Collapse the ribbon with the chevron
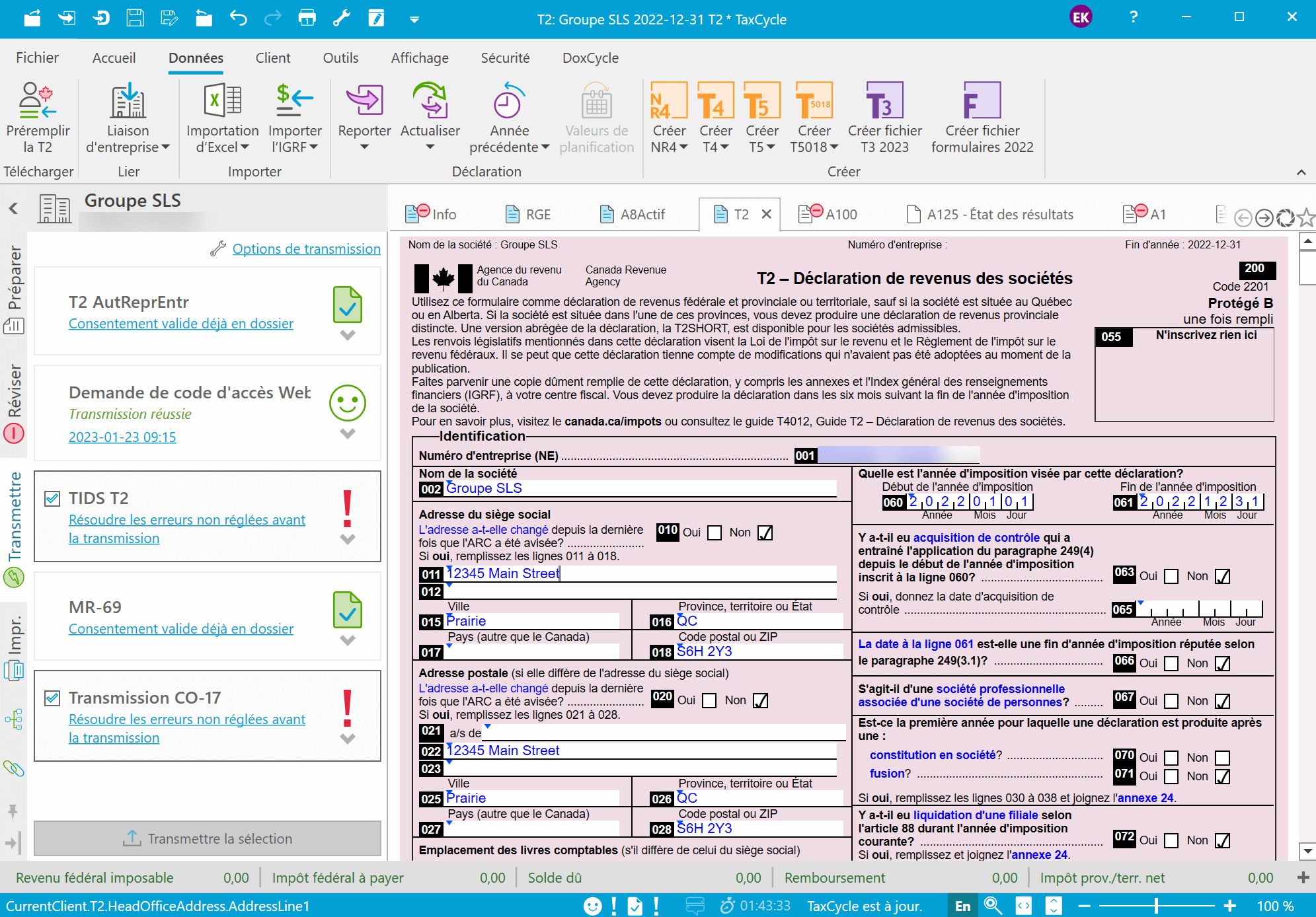Screen dimensions: 1316x917 1301,172
